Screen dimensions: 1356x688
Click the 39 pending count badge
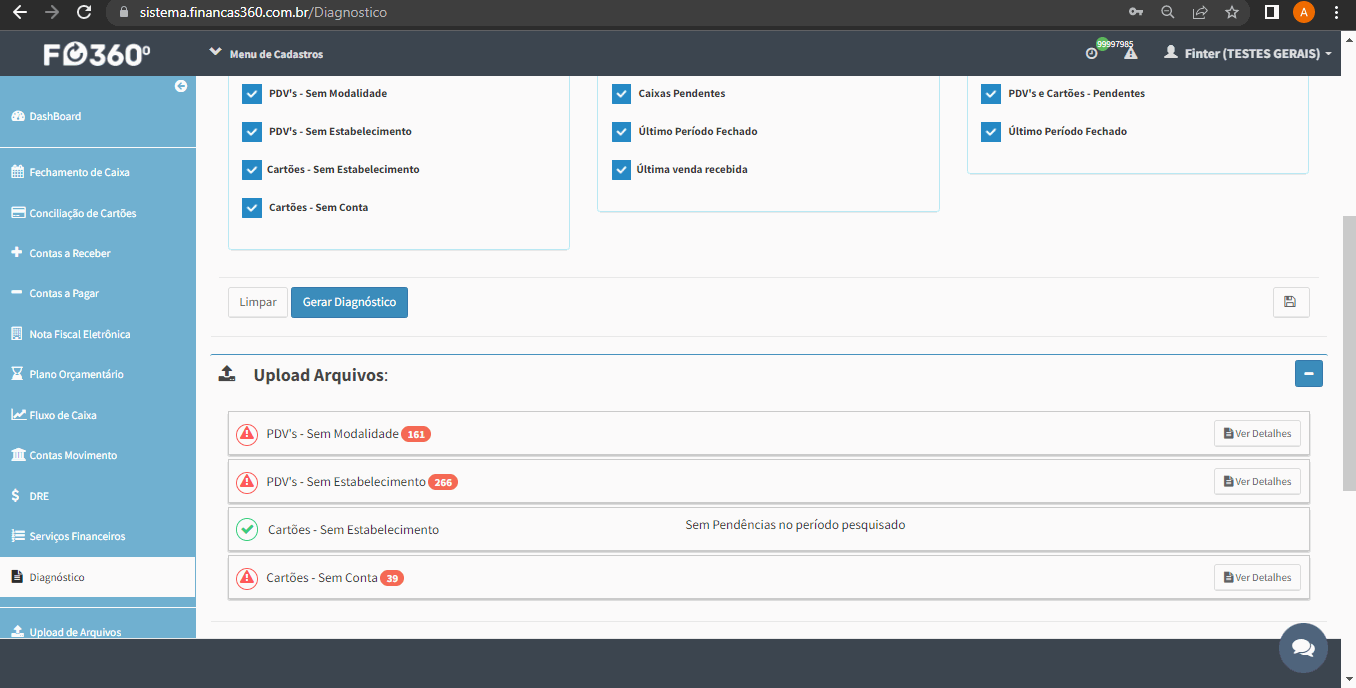point(392,578)
